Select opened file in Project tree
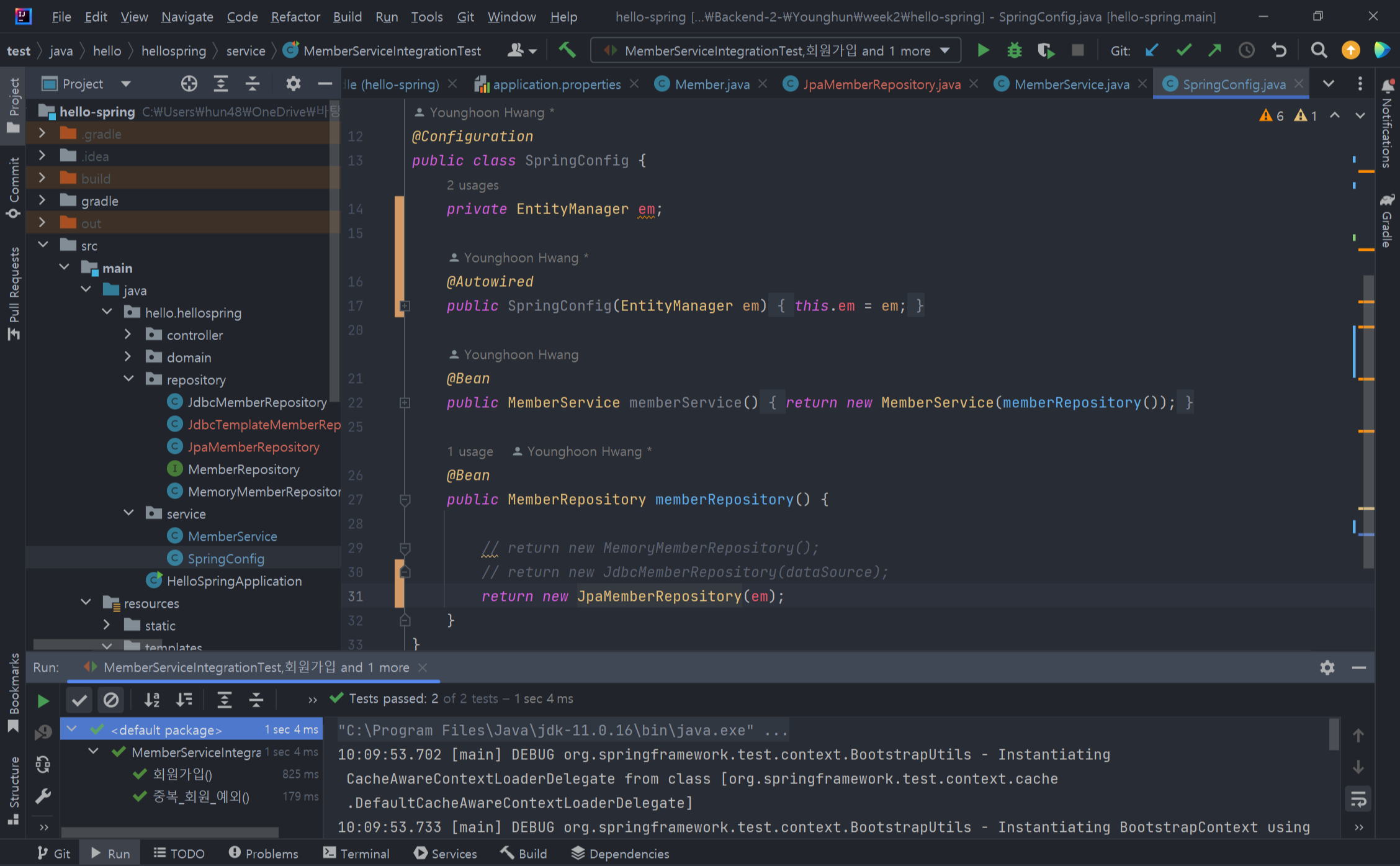This screenshot has width=1400, height=866. [189, 84]
